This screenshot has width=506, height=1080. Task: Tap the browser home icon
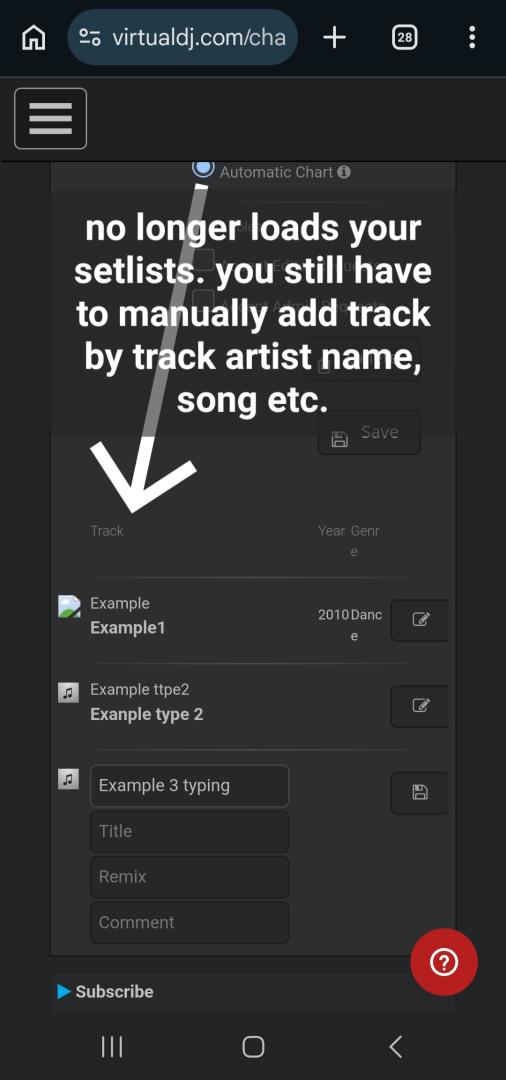[x=34, y=37]
